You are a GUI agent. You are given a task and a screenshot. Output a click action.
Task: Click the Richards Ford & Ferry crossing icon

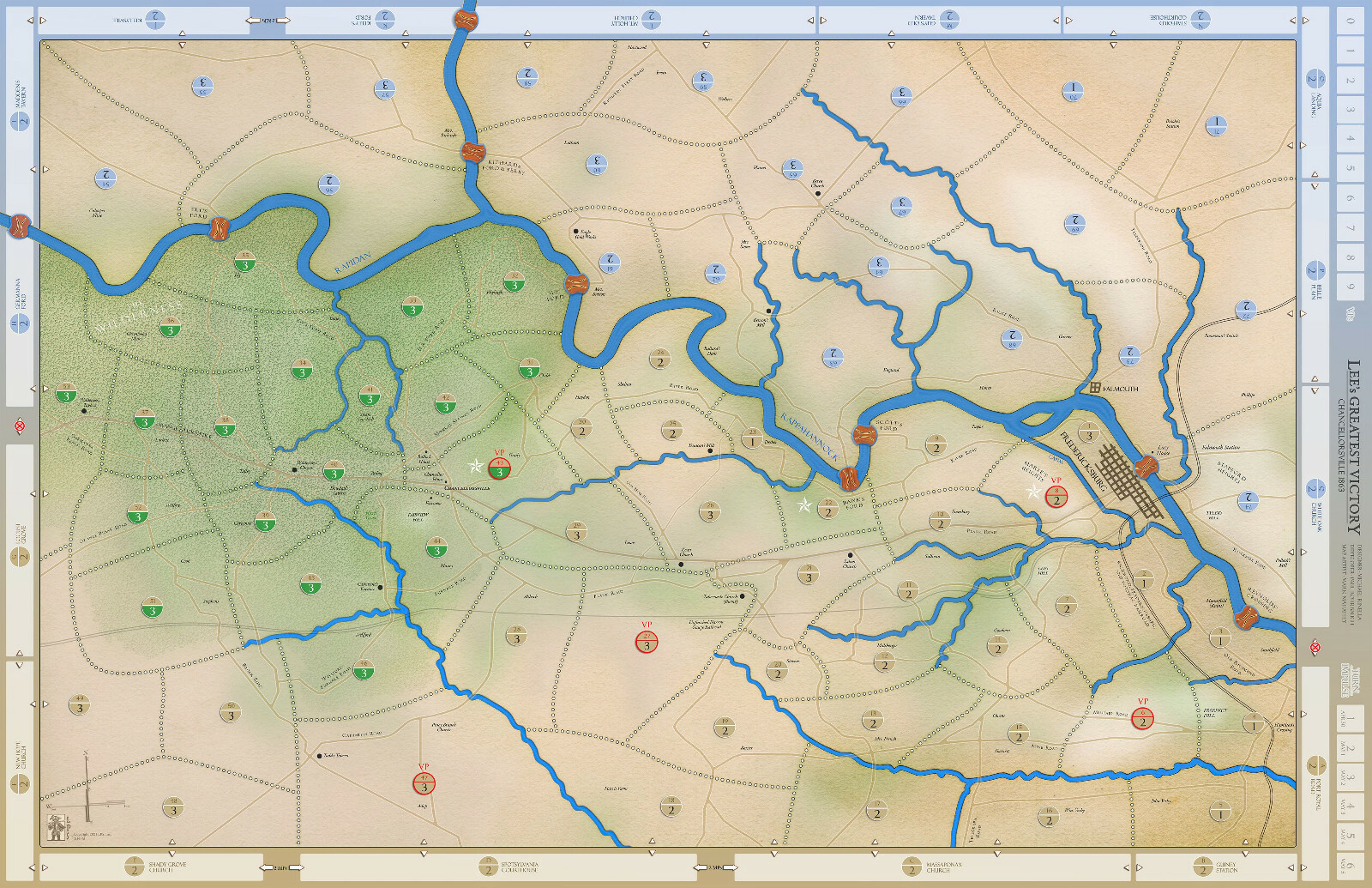tap(472, 153)
